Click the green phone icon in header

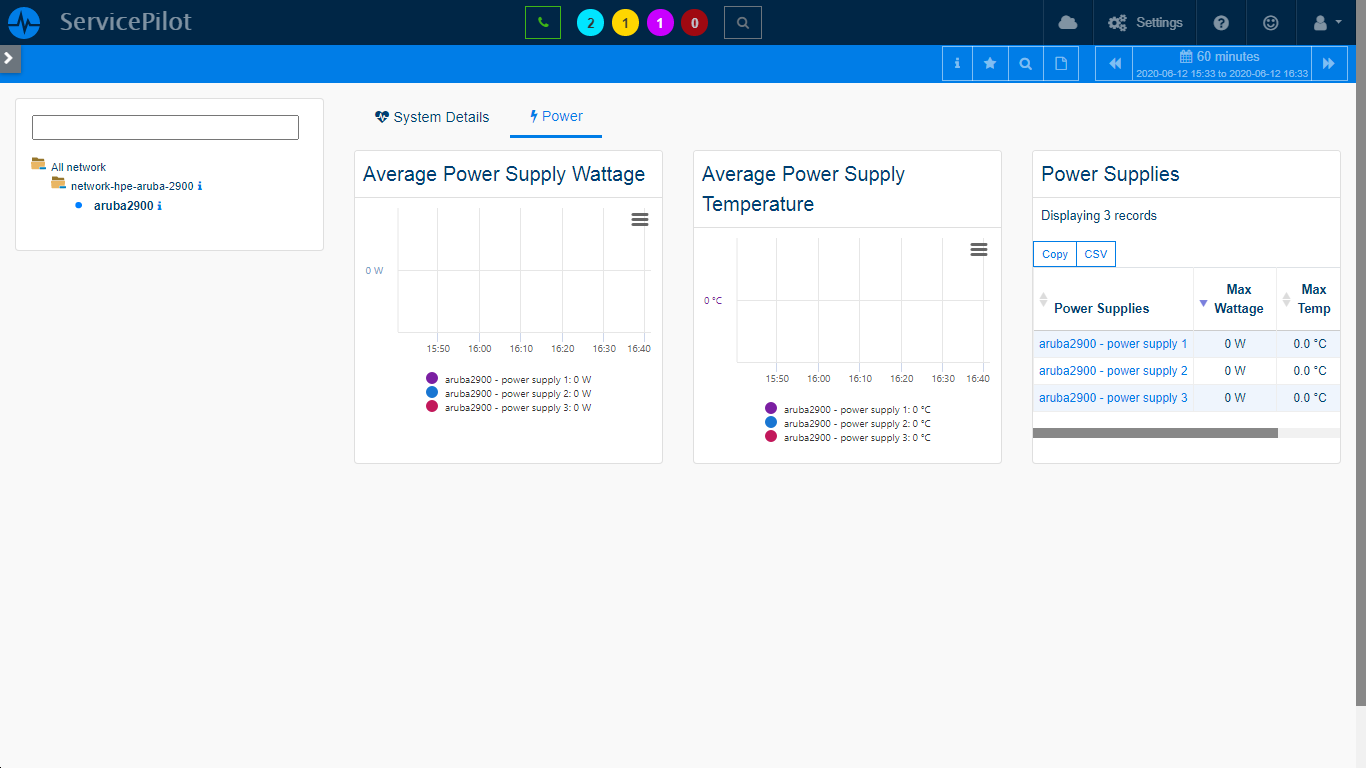pyautogui.click(x=543, y=22)
